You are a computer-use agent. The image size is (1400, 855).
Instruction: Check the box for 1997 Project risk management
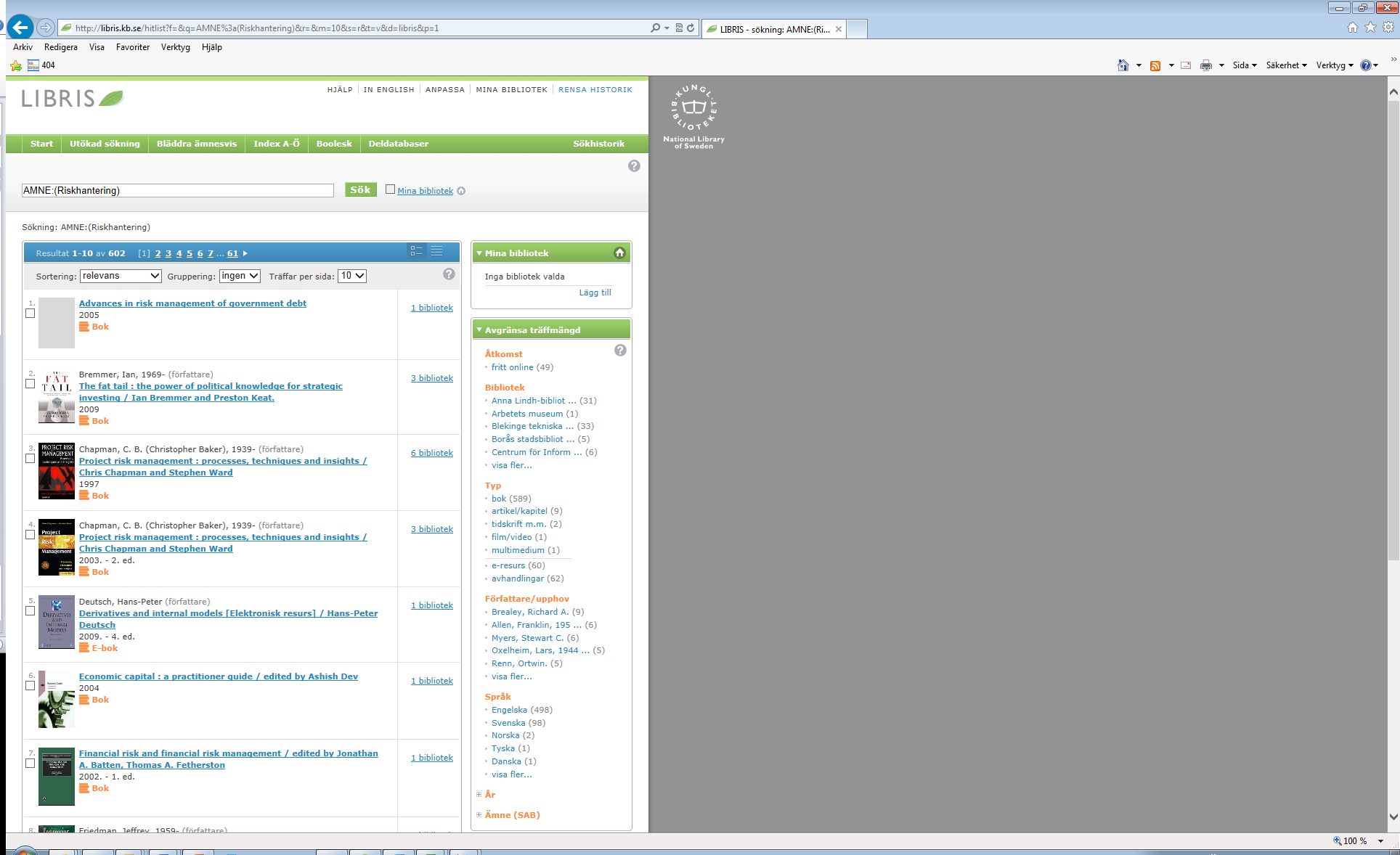30,459
